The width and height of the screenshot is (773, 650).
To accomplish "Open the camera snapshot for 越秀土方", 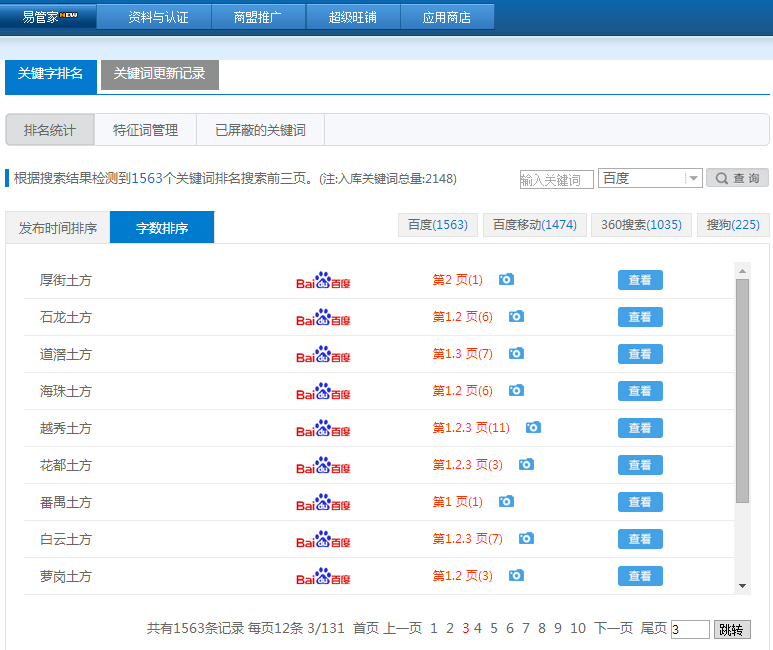I will pyautogui.click(x=533, y=428).
